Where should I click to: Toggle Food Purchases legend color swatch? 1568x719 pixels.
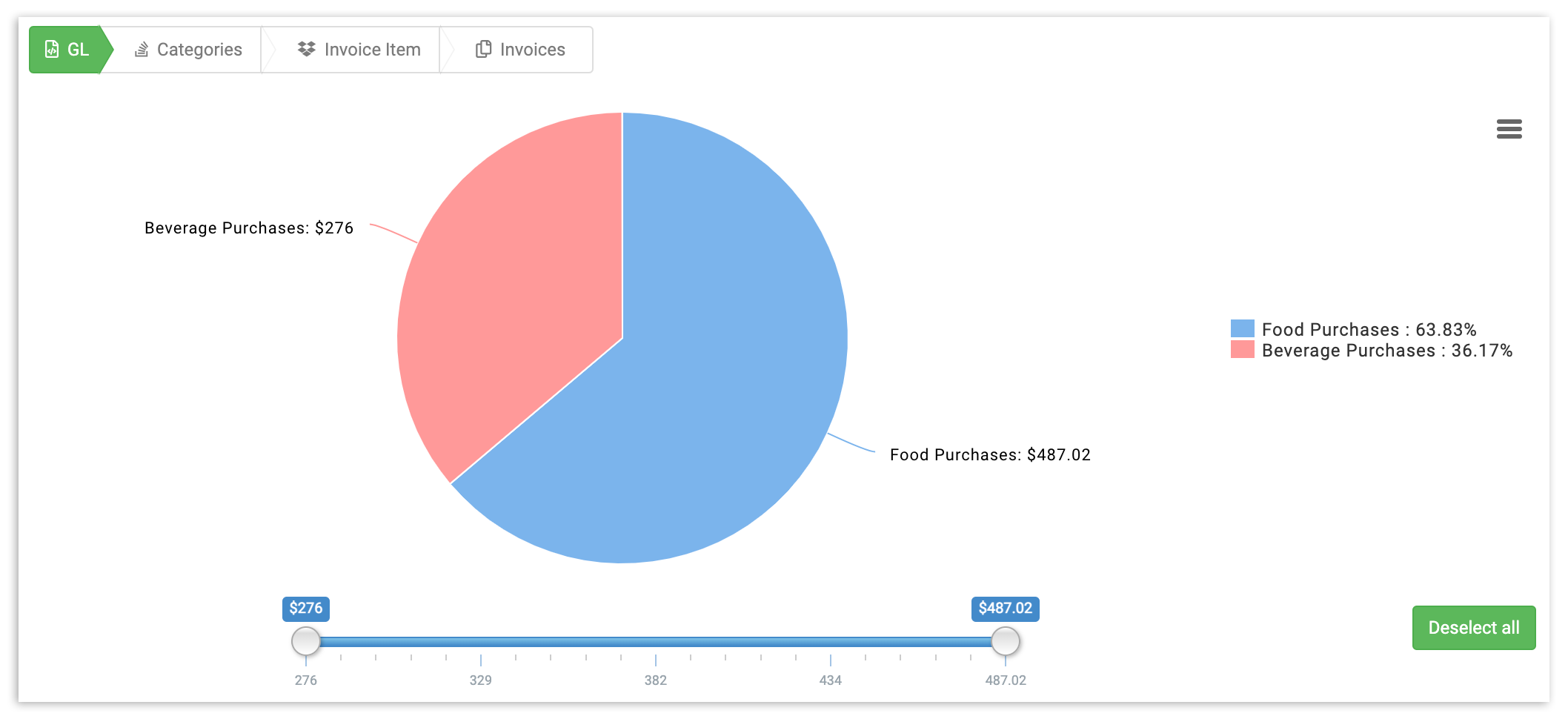(x=1242, y=328)
